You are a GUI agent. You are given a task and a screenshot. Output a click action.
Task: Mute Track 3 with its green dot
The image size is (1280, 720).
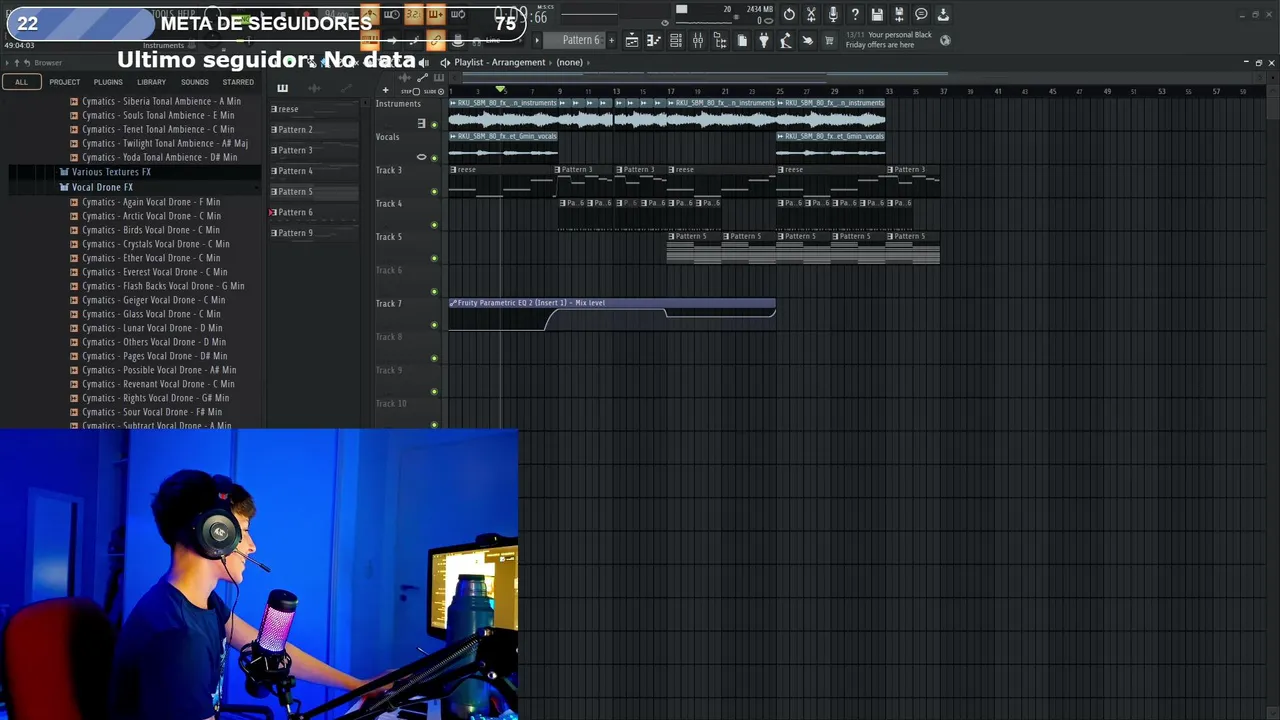(434, 191)
